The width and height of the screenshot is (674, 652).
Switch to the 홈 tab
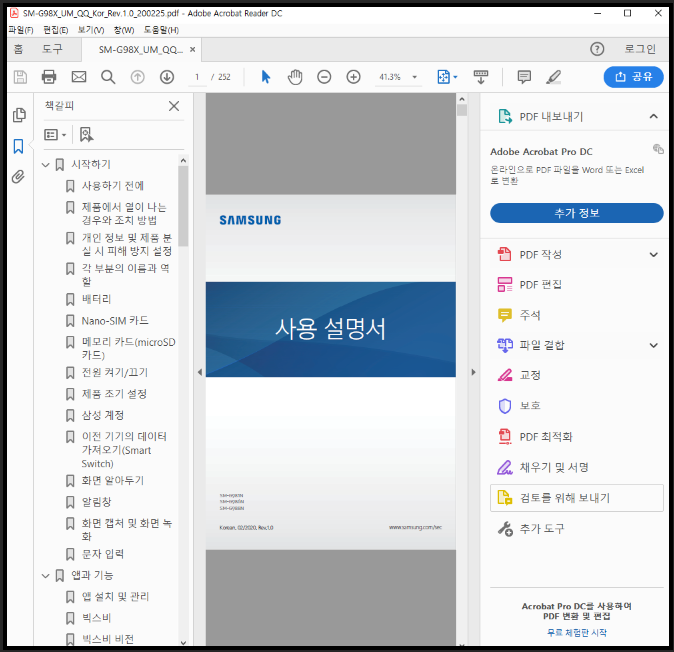coord(18,49)
